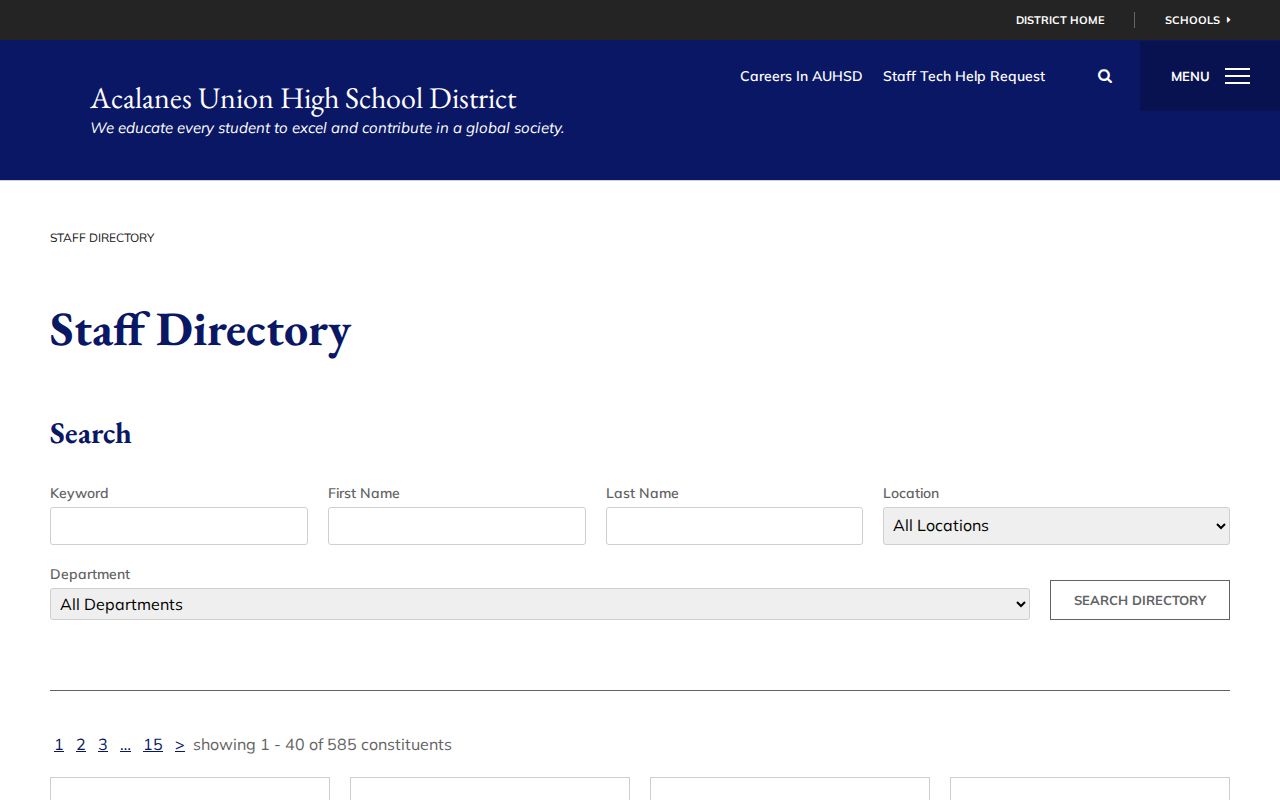
Task: Expand the SCHOOLS dropdown in top bar
Action: click(1198, 20)
